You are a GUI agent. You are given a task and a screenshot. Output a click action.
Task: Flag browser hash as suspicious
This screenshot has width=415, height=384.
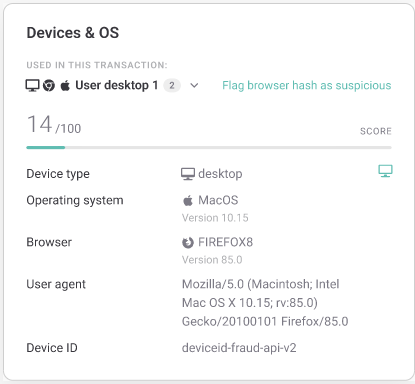point(307,85)
